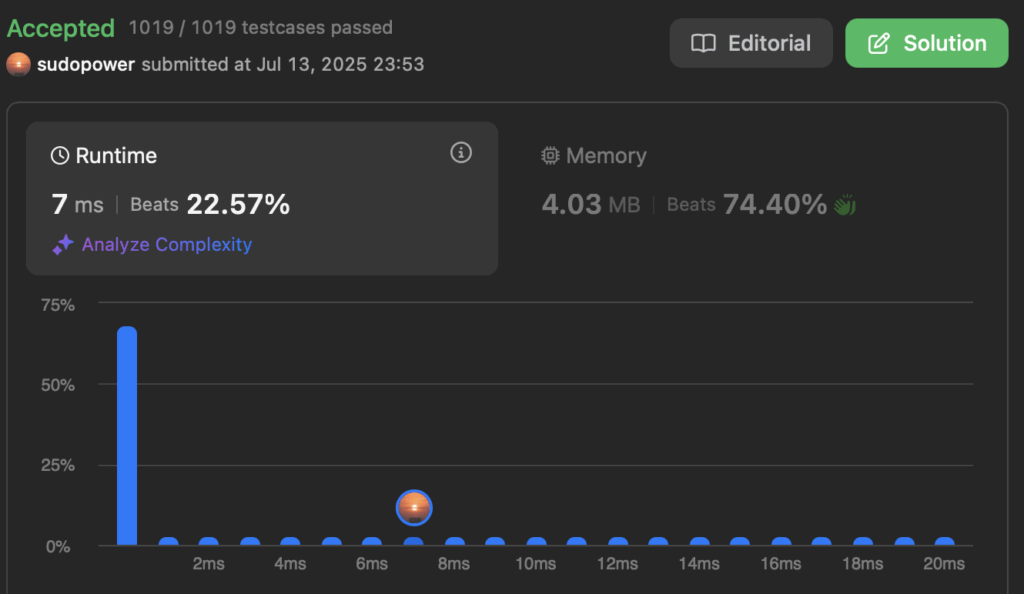
Task: Click the 22.57% runtime beats value
Action: 238,204
